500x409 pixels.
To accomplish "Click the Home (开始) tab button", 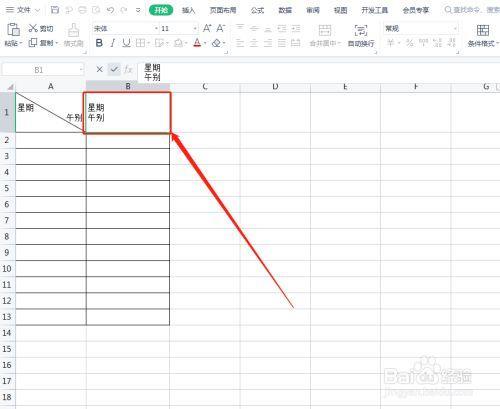I will [161, 10].
